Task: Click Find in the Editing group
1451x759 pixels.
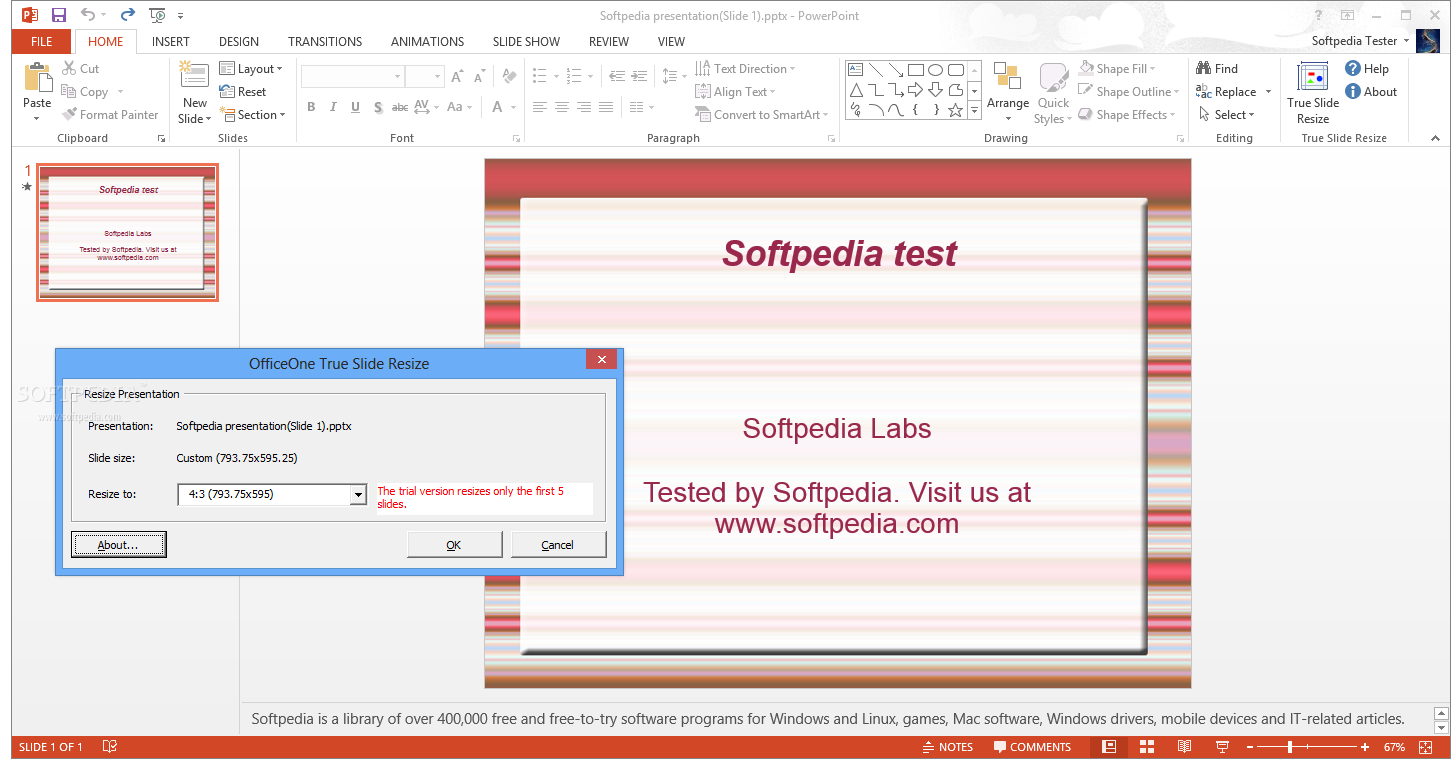Action: point(1217,68)
